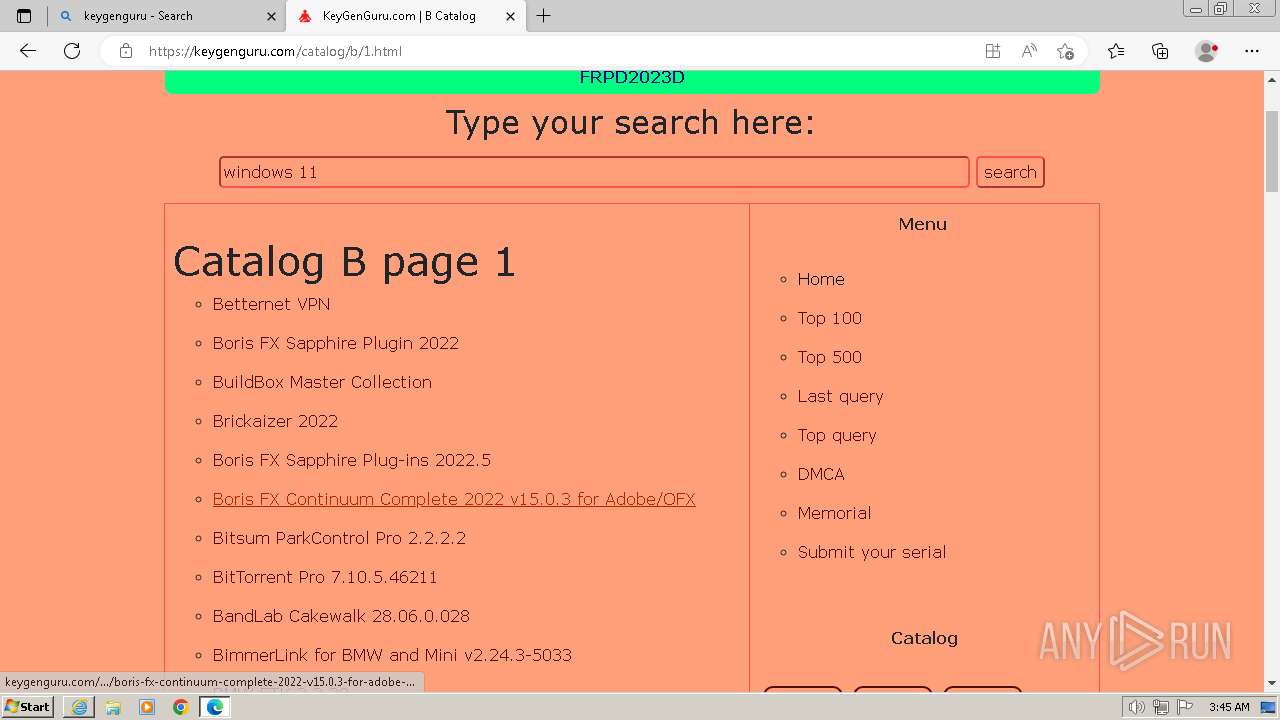The width and height of the screenshot is (1280, 720).
Task: Open Bitsum ParkControl Pro 2.2.2.2
Action: click(x=339, y=538)
